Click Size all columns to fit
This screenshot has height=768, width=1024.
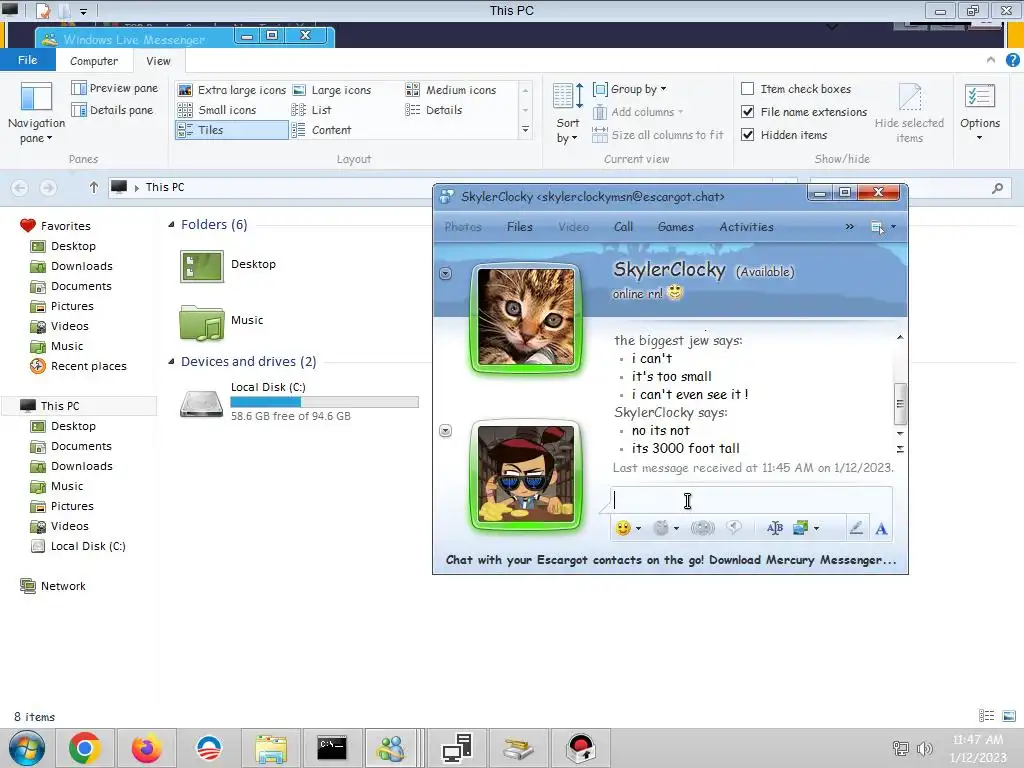(658, 135)
